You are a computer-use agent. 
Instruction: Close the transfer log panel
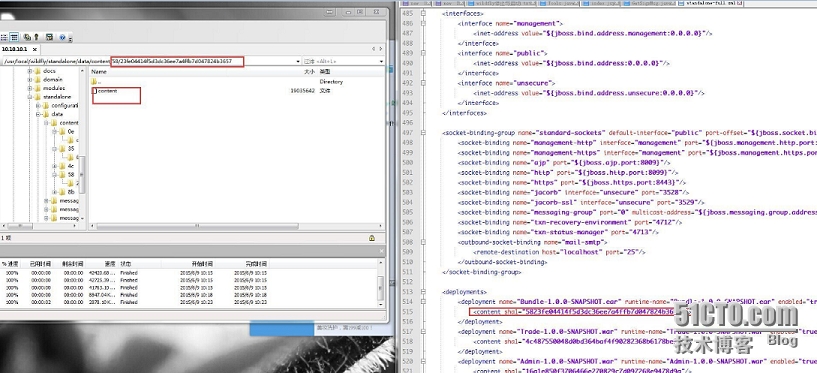[x=381, y=251]
